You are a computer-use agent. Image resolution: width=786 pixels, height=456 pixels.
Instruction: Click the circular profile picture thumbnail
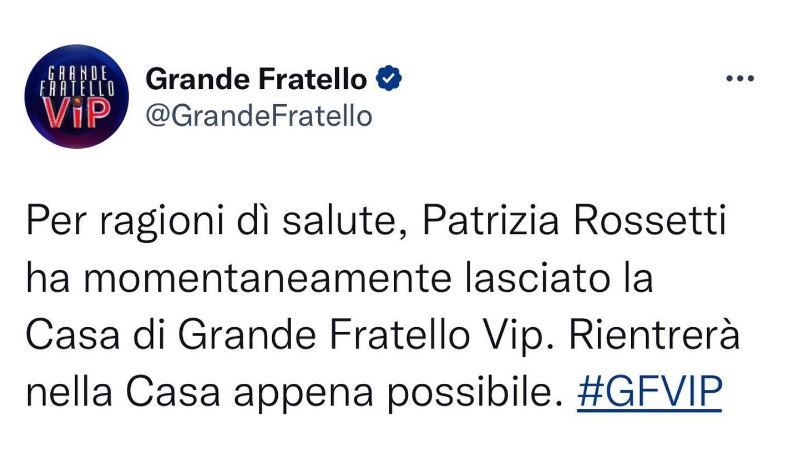(x=77, y=96)
